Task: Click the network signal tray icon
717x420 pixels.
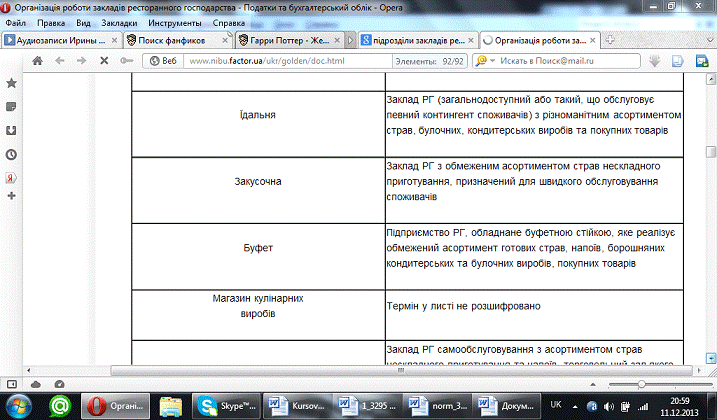Action: click(x=643, y=406)
